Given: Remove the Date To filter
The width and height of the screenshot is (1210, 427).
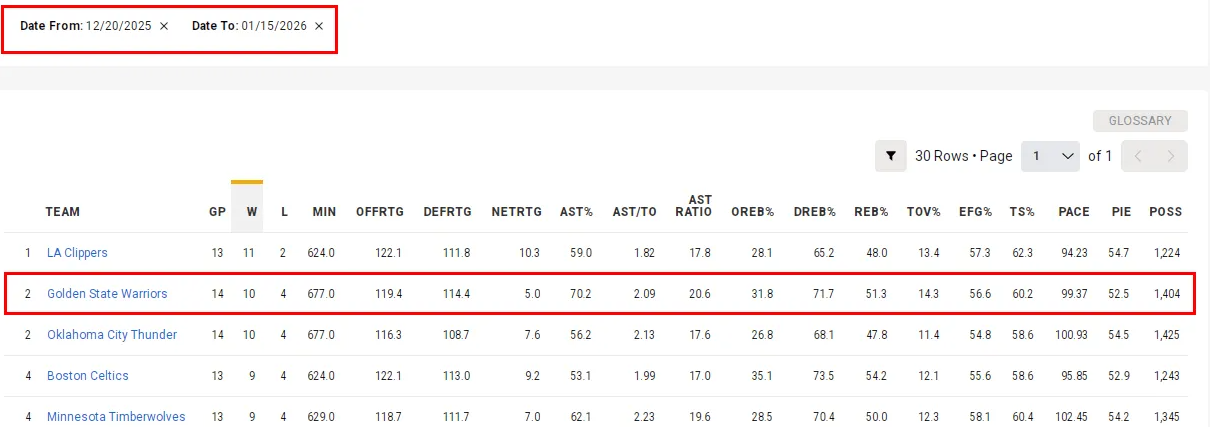Looking at the screenshot, I should pos(319,26).
